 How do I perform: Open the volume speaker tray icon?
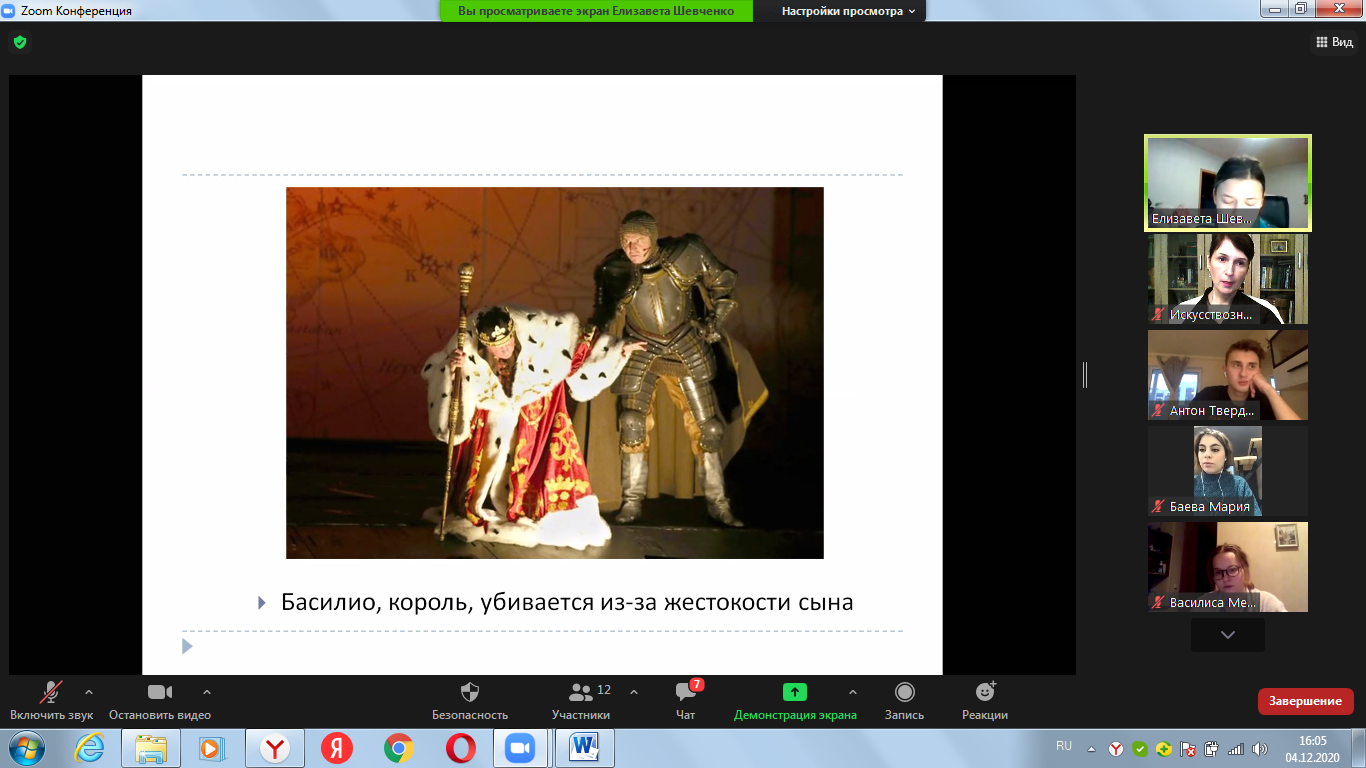coord(1260,748)
